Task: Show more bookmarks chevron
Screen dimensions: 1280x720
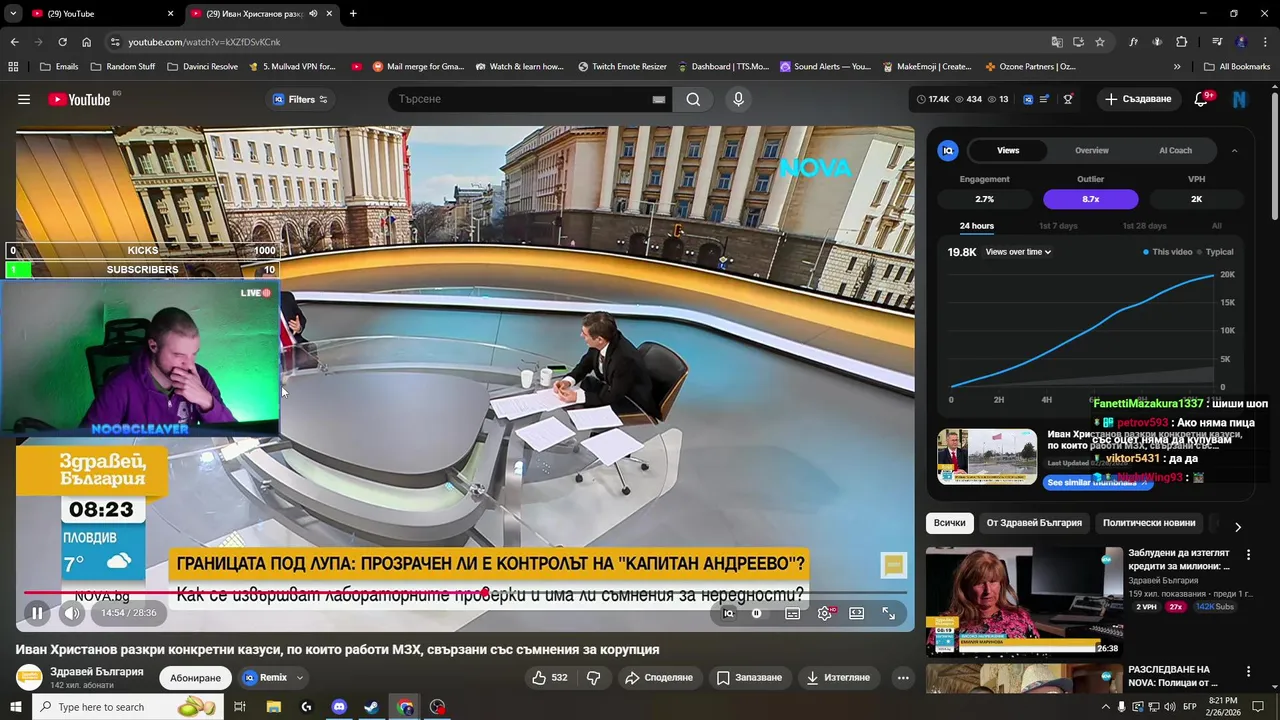Action: click(1177, 67)
